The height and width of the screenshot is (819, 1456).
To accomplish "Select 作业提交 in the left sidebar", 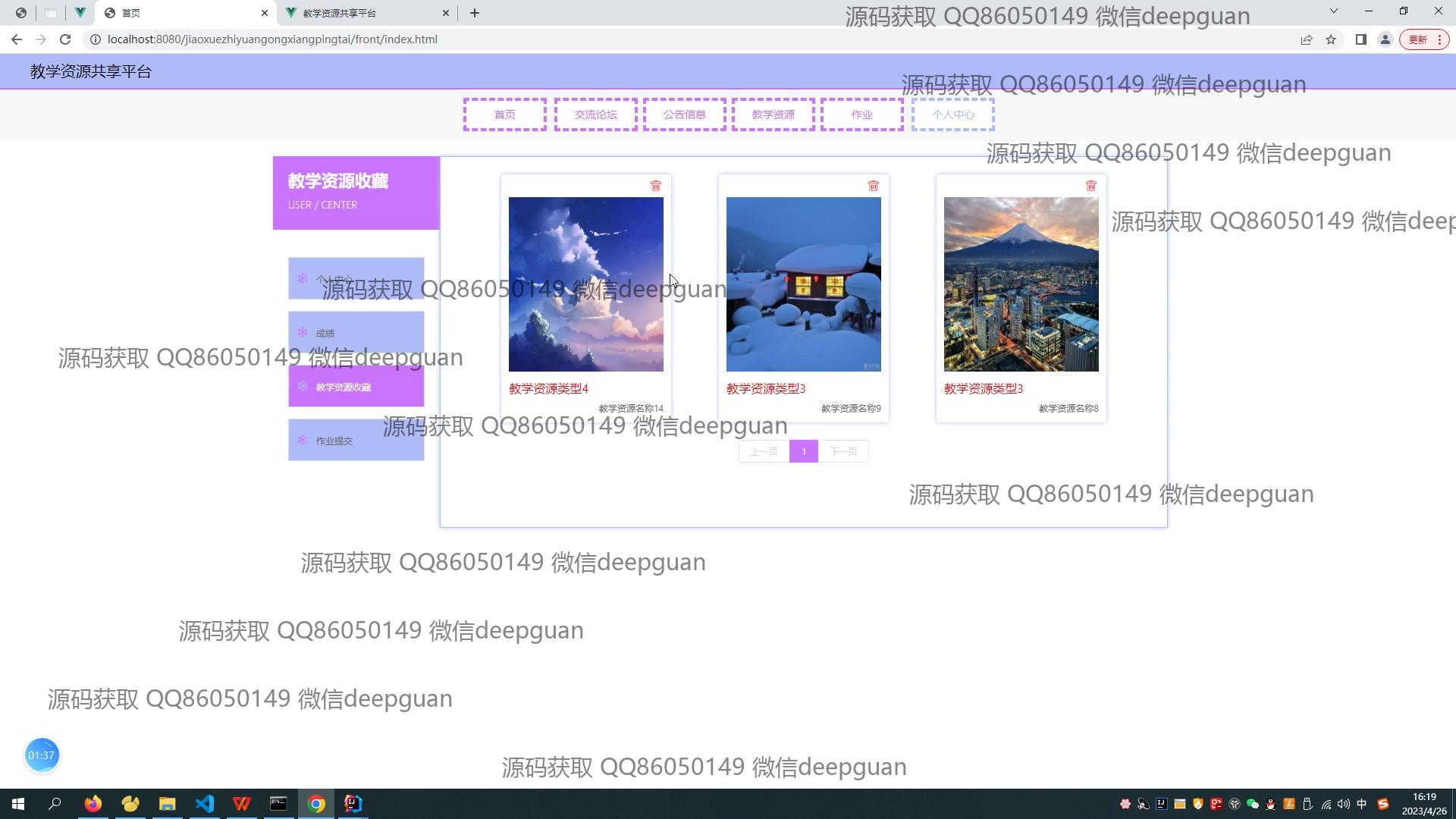I will tap(356, 440).
